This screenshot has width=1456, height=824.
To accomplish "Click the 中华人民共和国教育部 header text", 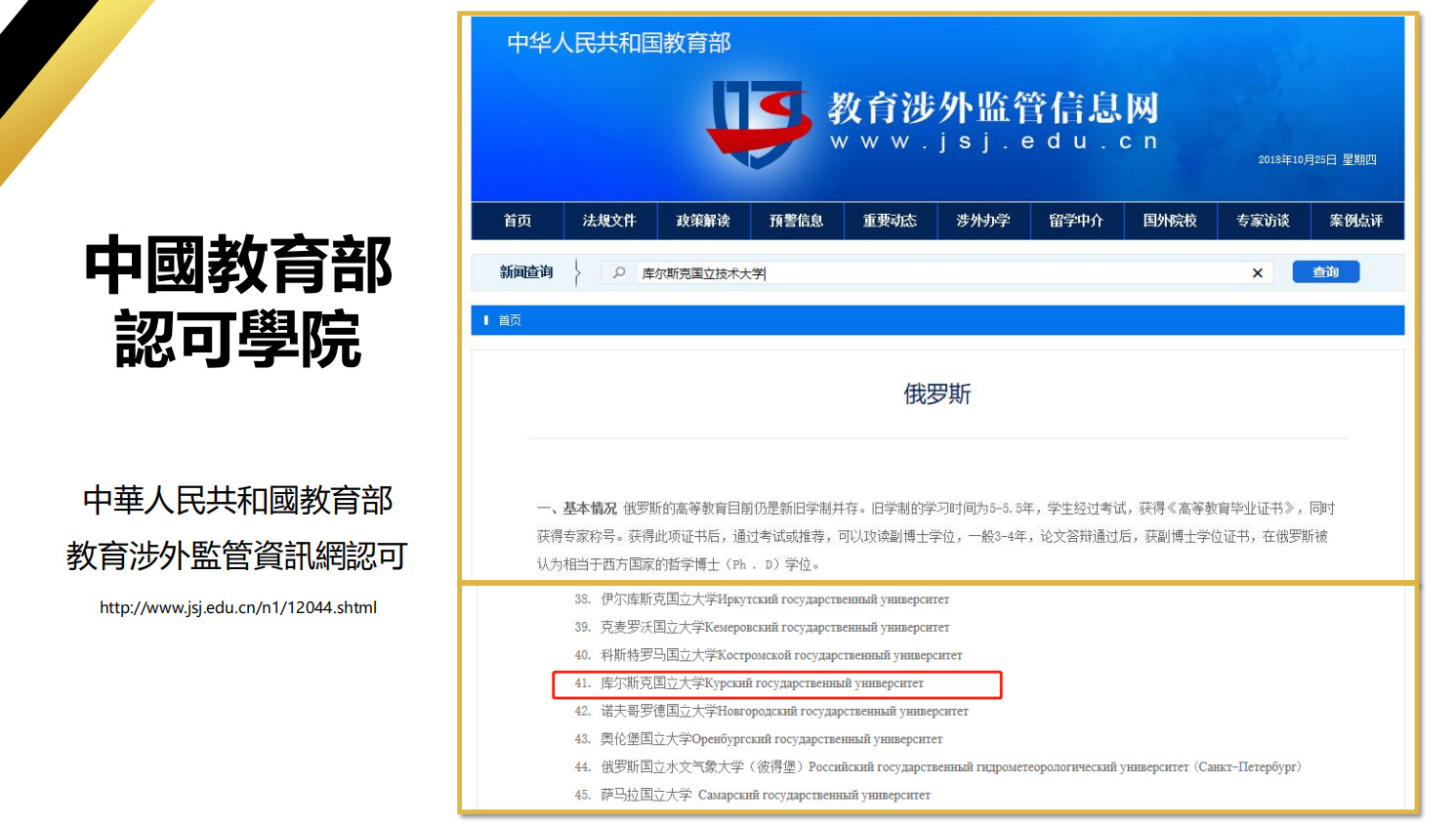I will [x=619, y=43].
